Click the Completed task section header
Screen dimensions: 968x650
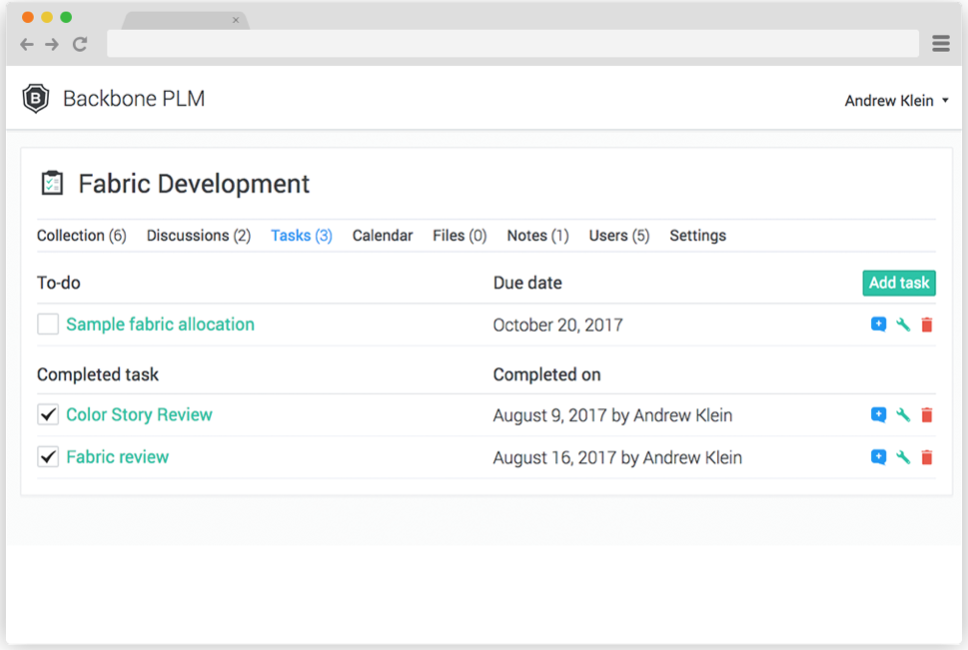click(x=98, y=375)
